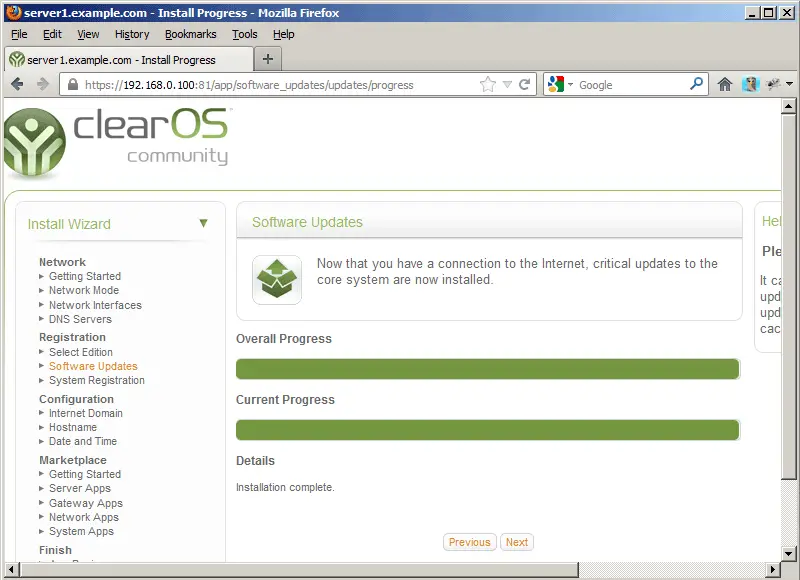Screen dimensions: 800x580
Task: Open the add-on dropdown arrow beside the bug icon
Action: click(x=789, y=84)
